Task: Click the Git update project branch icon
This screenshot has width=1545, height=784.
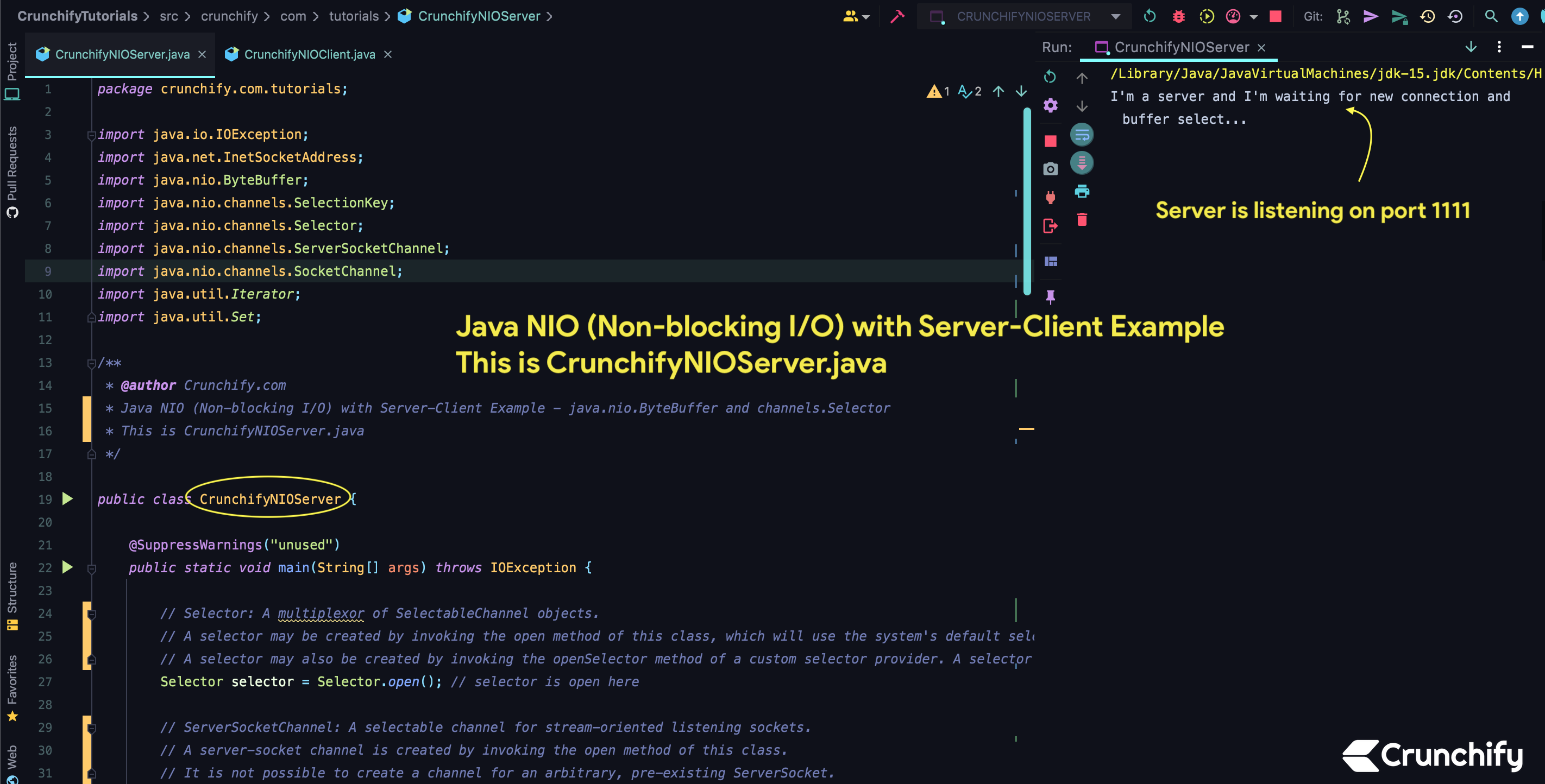Action: 1343,16
